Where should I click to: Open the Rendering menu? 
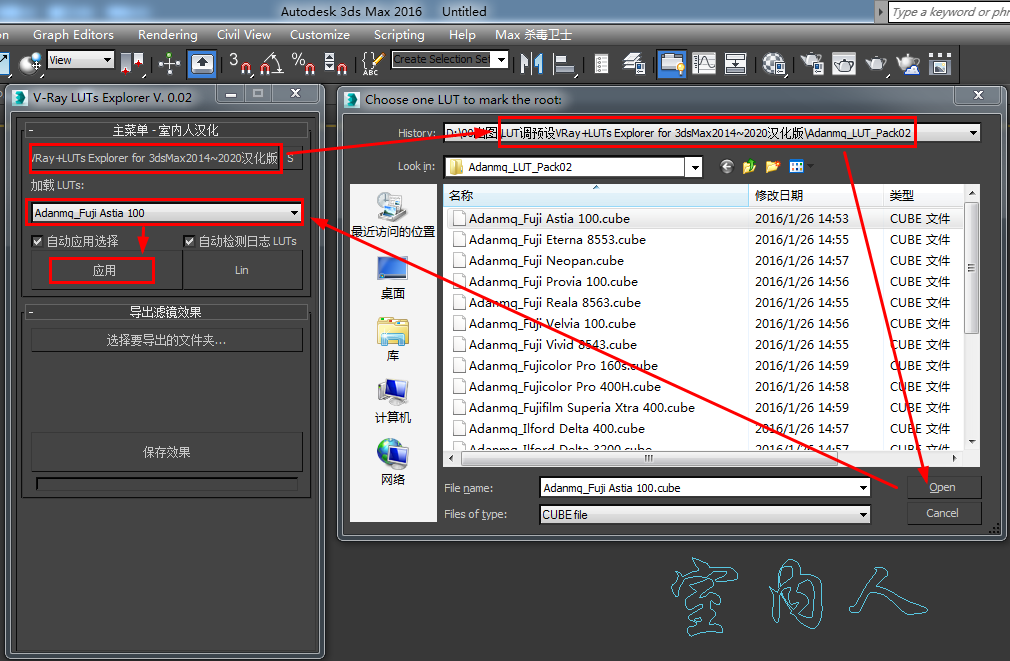click(167, 35)
